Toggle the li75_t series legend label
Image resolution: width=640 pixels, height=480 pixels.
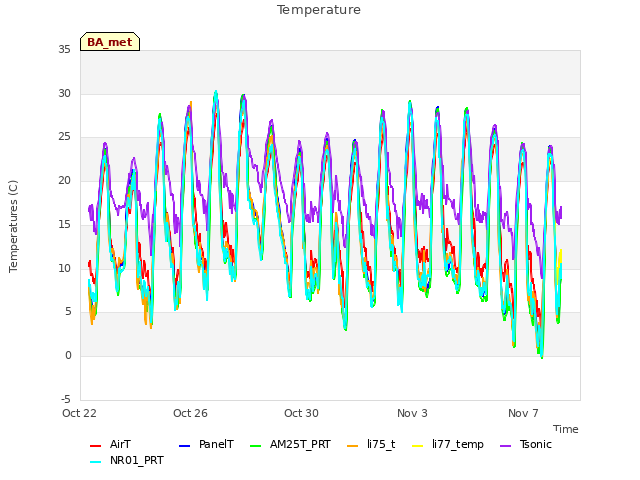point(381,444)
